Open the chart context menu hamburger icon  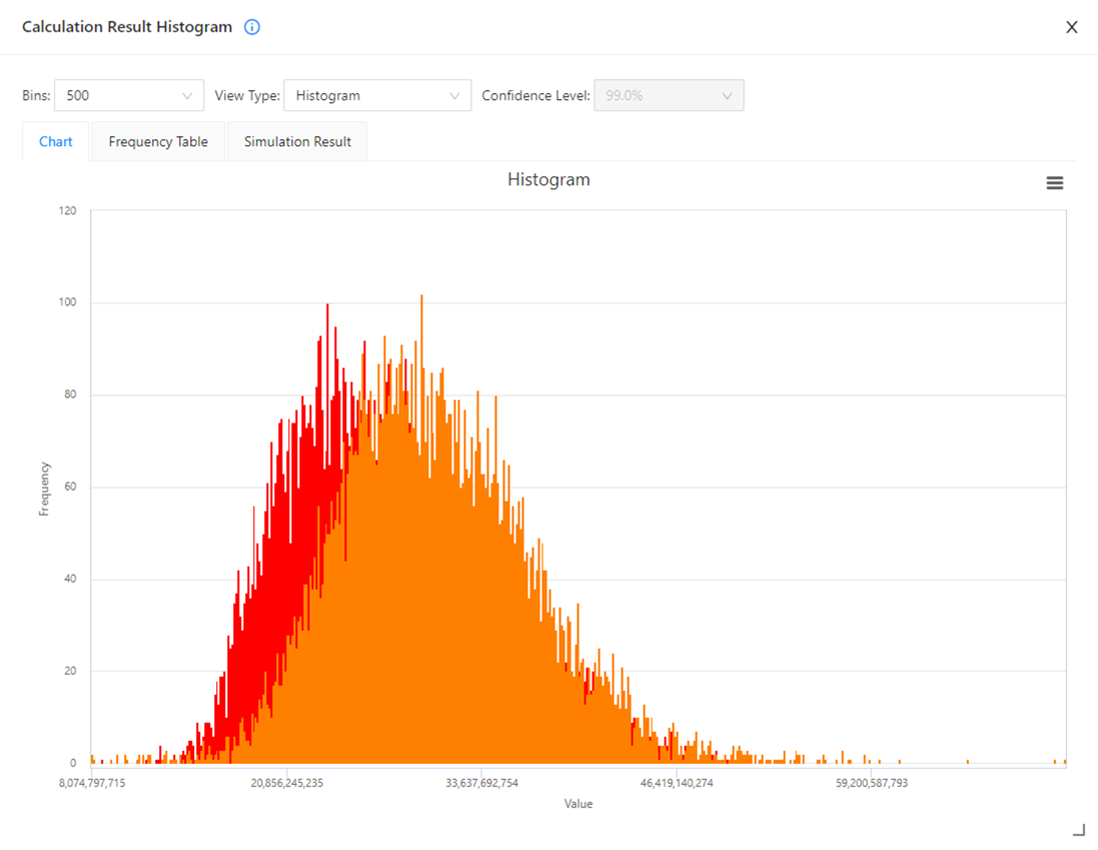[1054, 183]
